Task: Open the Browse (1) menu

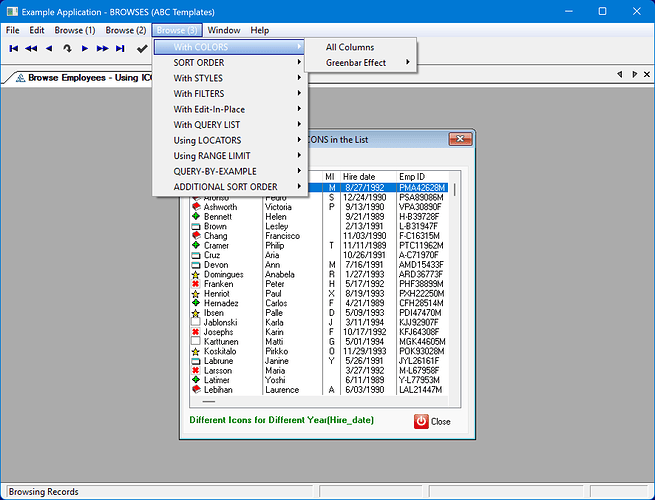Action: point(75,30)
